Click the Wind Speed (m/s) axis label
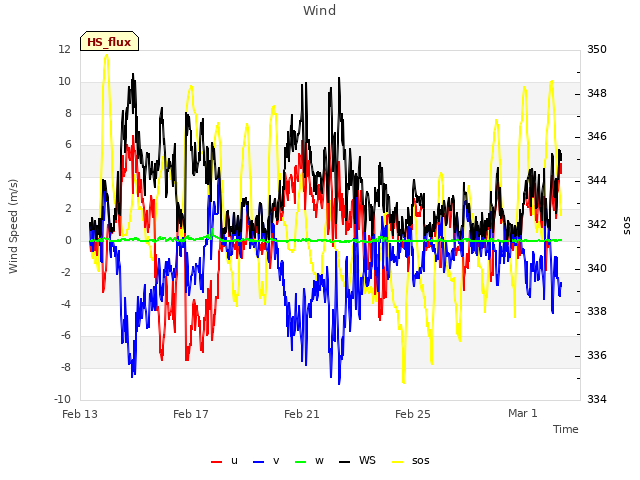Image resolution: width=640 pixels, height=480 pixels. (13, 226)
